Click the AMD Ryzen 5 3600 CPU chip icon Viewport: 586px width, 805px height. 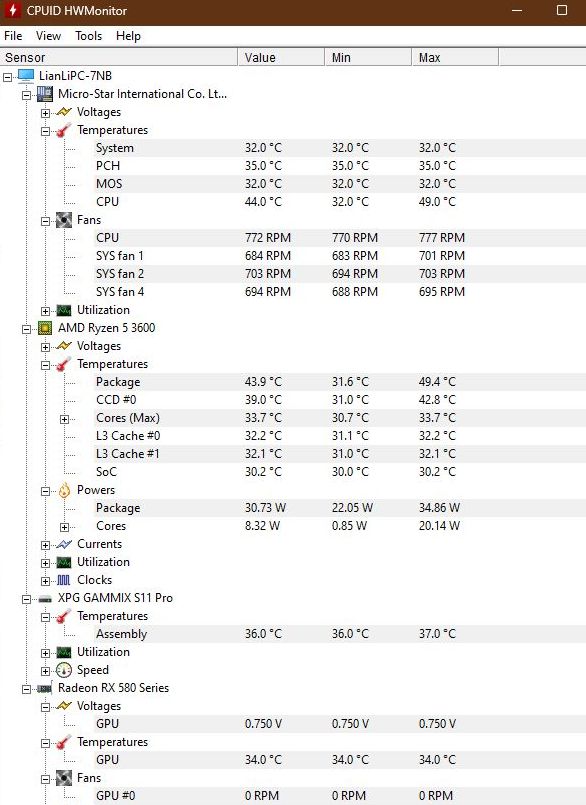tap(45, 328)
